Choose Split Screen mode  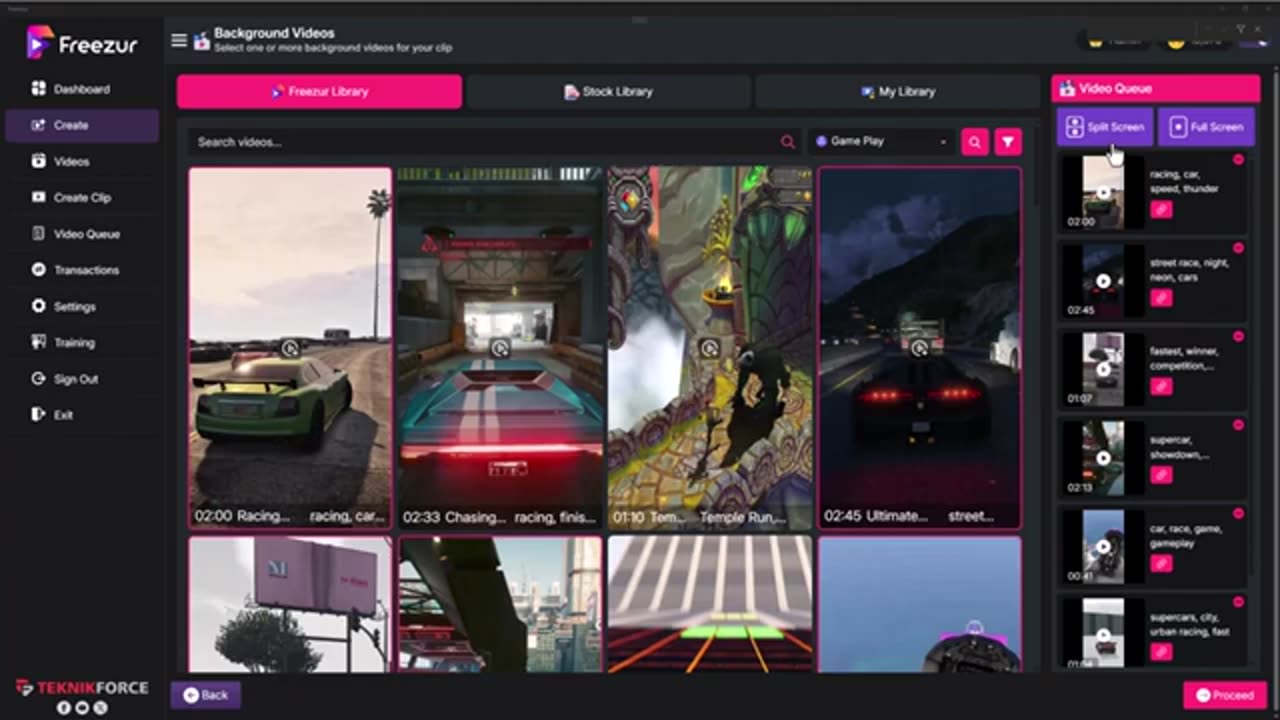(1105, 127)
